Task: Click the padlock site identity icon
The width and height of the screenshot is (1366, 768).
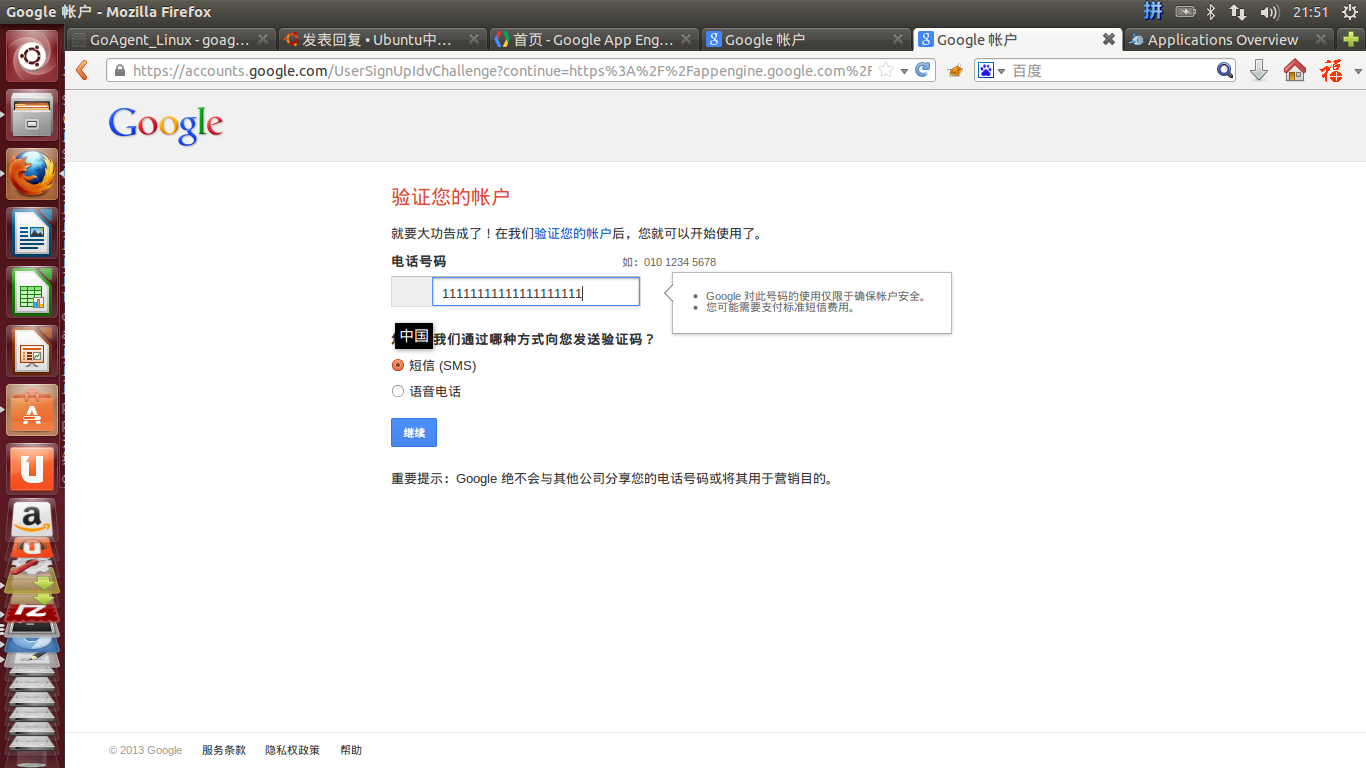Action: tap(120, 71)
